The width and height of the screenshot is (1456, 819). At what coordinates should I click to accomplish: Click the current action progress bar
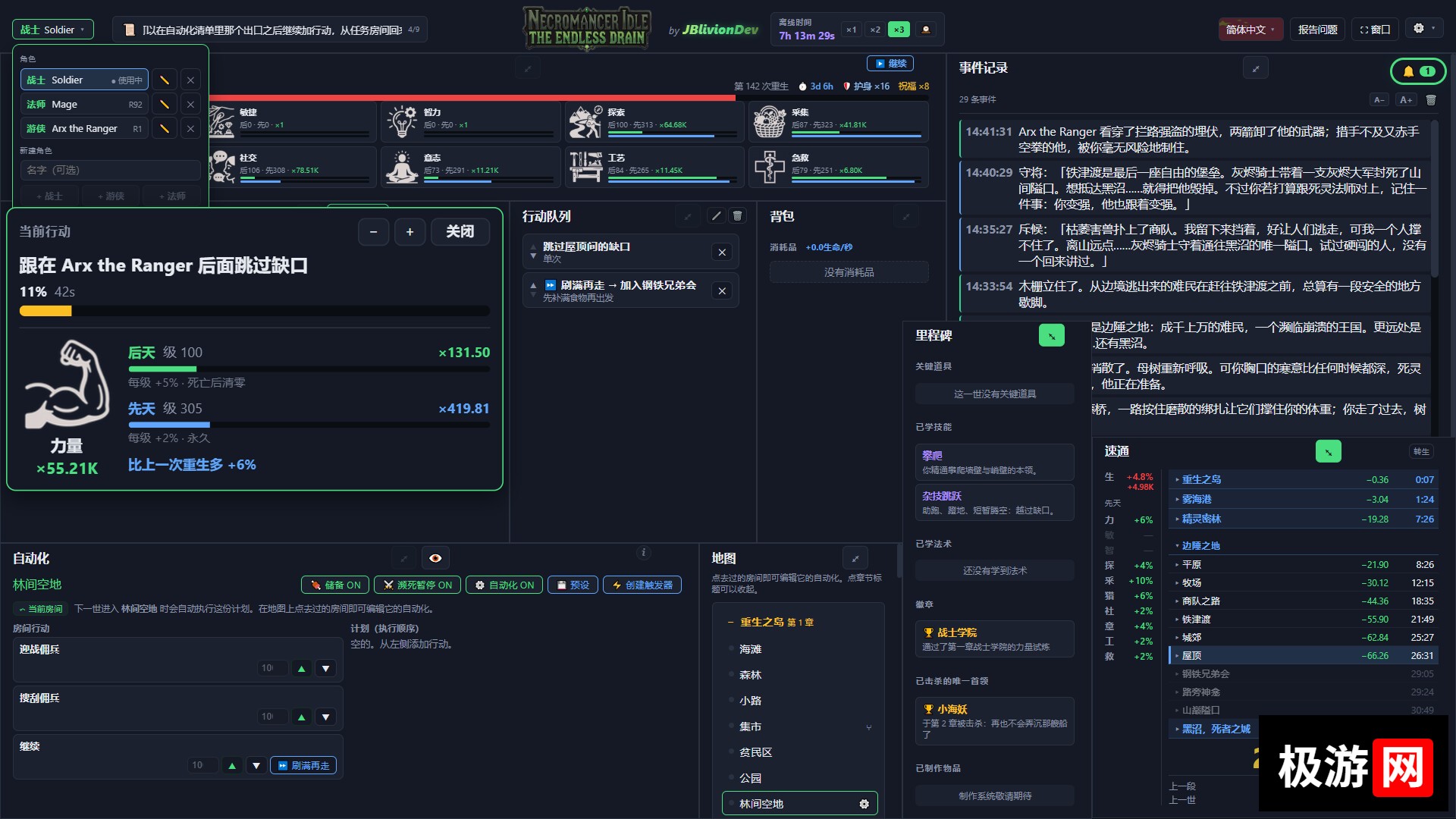[x=255, y=311]
